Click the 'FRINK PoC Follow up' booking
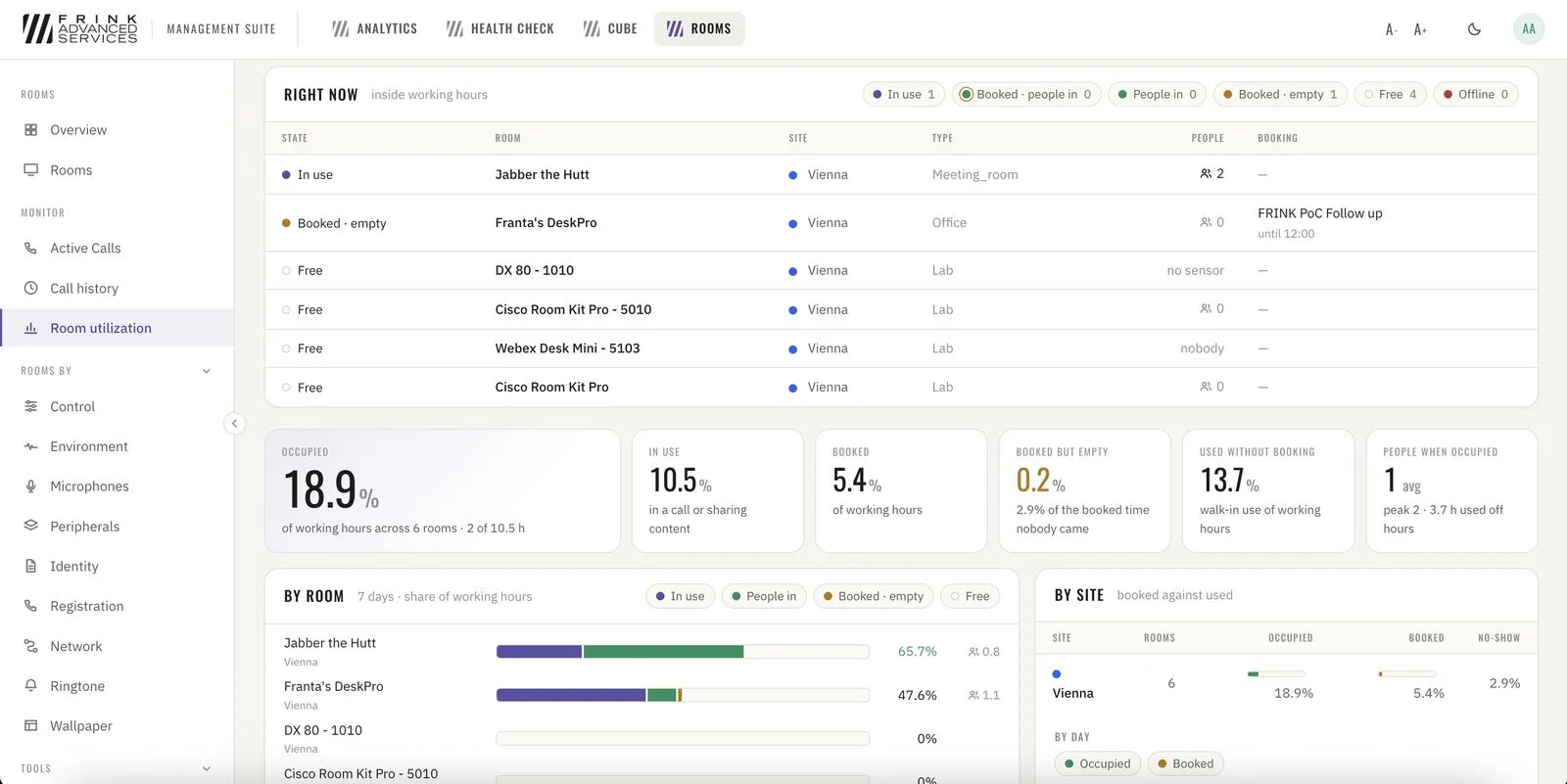 (x=1319, y=213)
